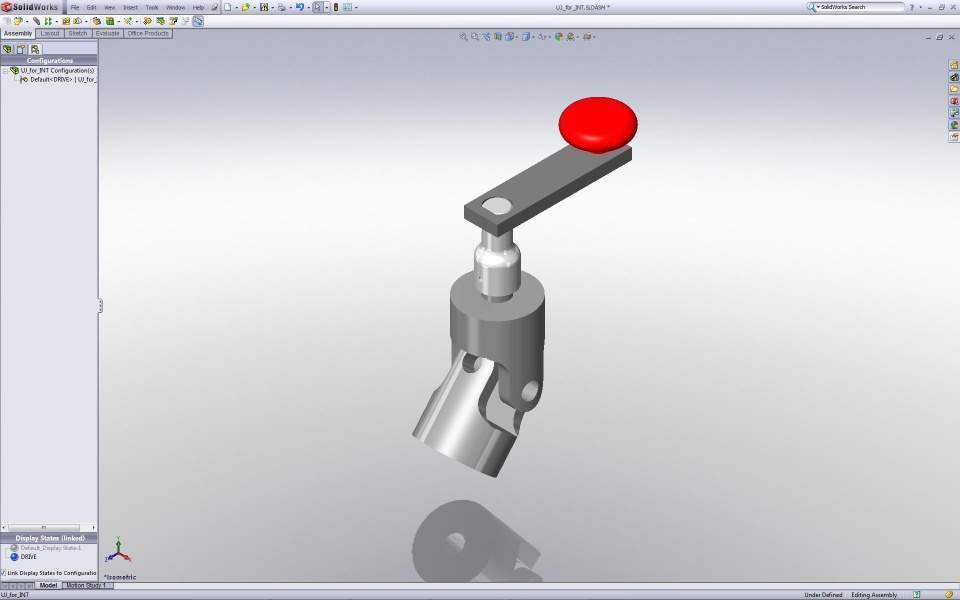This screenshot has height=600, width=960.
Task: Open the Motion Study 1 tab
Action: [x=86, y=585]
